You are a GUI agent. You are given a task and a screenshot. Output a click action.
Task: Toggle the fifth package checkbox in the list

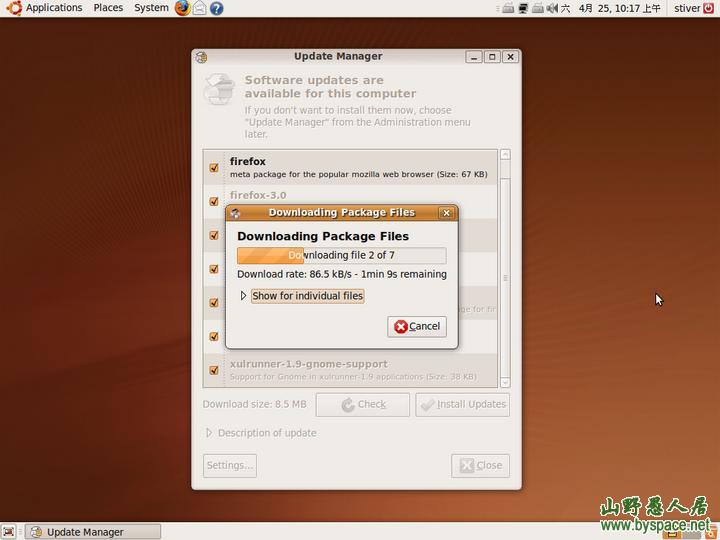[x=214, y=303]
